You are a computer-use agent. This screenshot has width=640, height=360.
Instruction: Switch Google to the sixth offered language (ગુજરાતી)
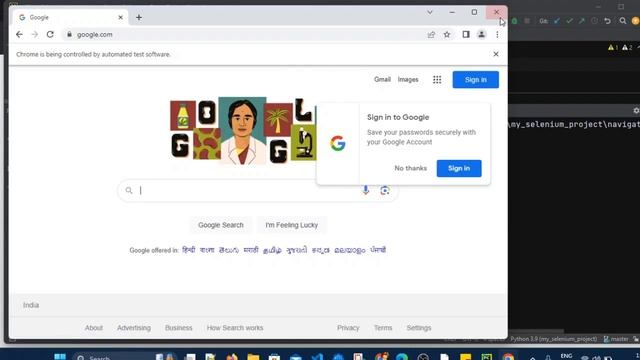coord(296,250)
